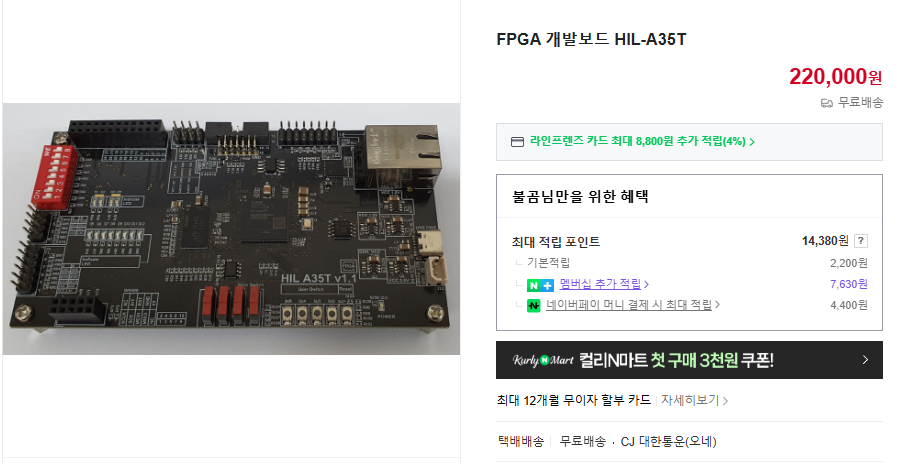
Task: Click the chevron after 네이버페이 머니 최대 적립
Action: click(718, 304)
